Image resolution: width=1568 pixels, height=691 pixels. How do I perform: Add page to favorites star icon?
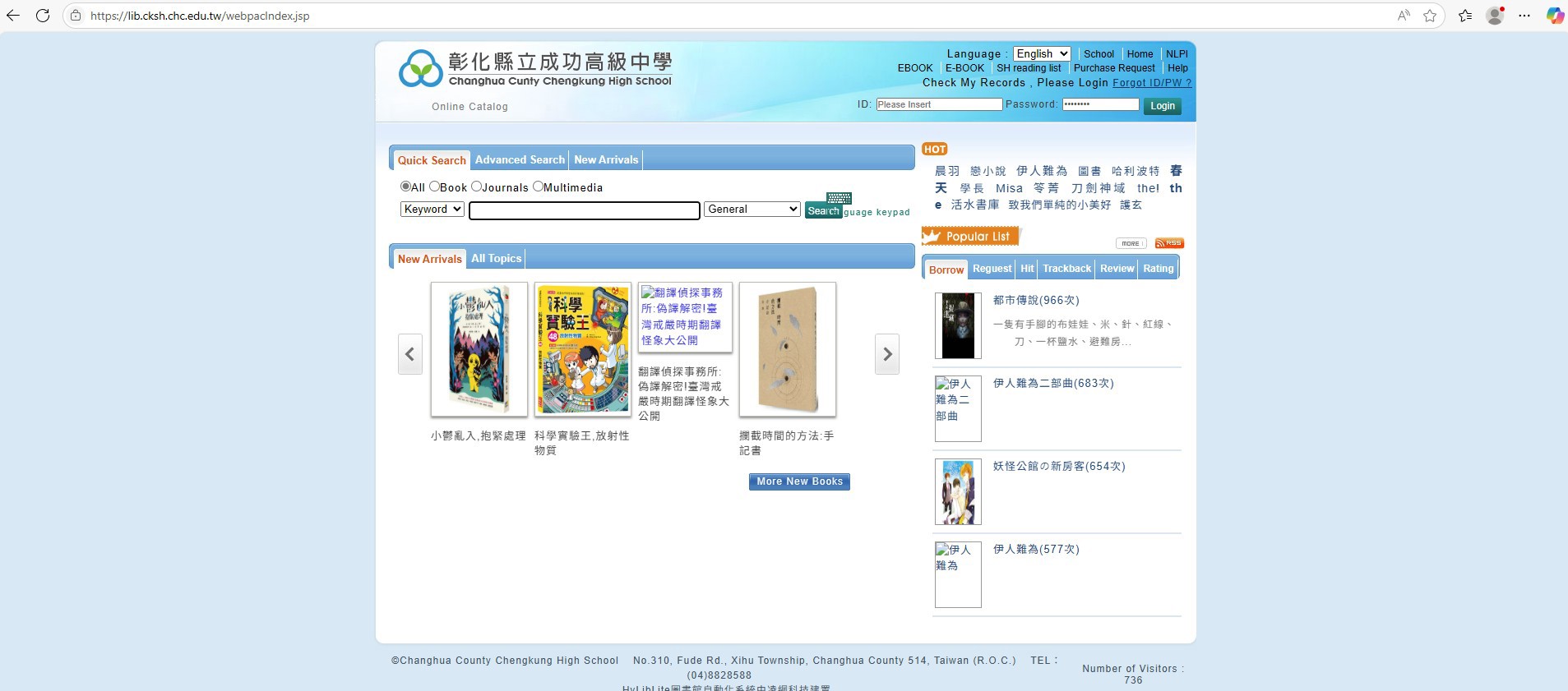[x=1430, y=16]
